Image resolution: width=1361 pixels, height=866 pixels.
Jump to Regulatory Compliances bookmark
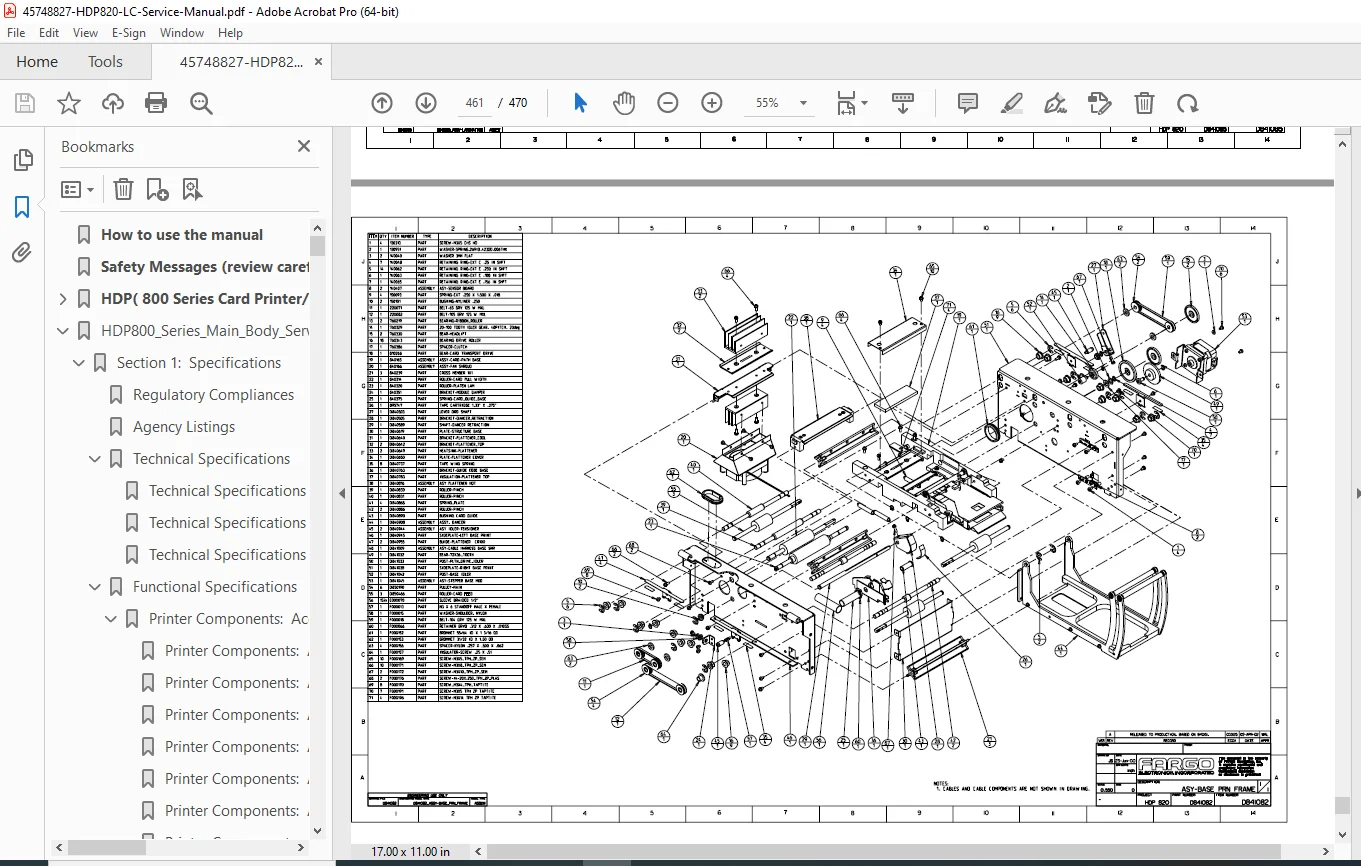214,395
